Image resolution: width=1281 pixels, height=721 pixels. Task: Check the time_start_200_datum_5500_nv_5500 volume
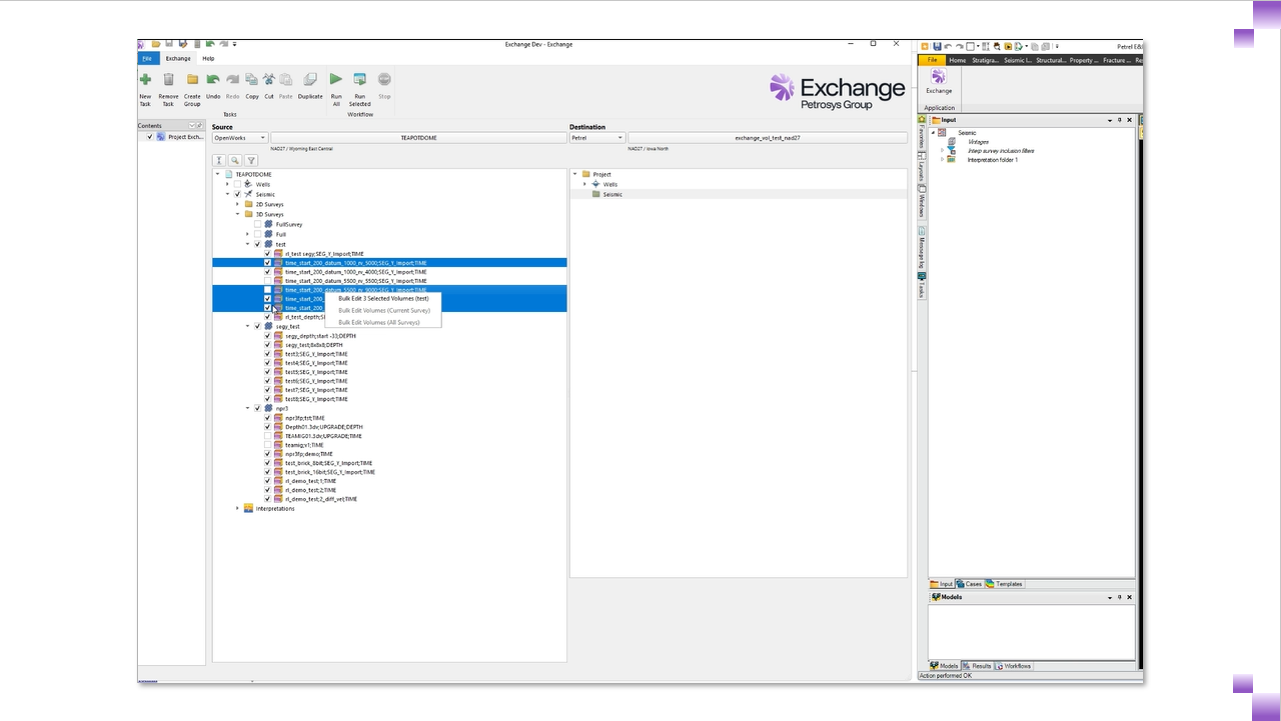tap(267, 281)
